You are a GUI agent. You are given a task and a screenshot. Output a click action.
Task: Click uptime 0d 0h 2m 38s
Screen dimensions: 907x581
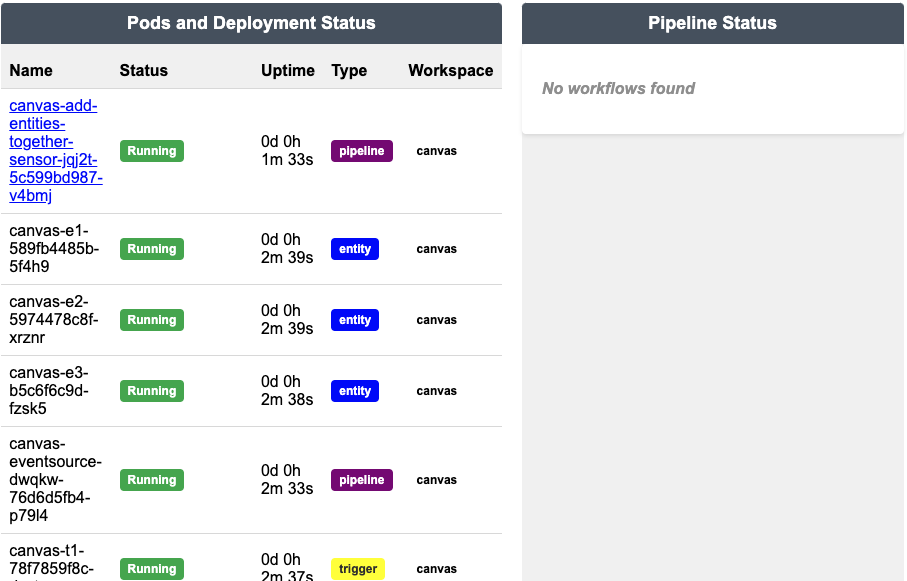point(287,391)
